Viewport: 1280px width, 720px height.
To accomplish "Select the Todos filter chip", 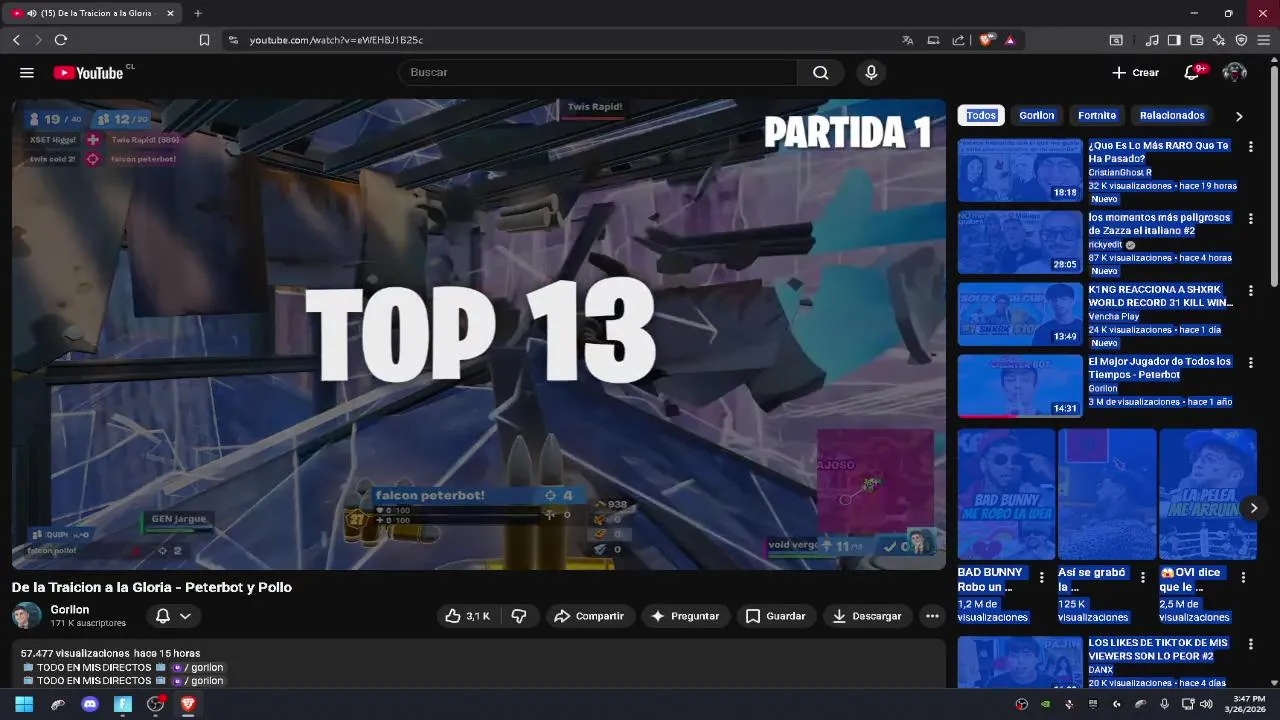I will tap(981, 115).
